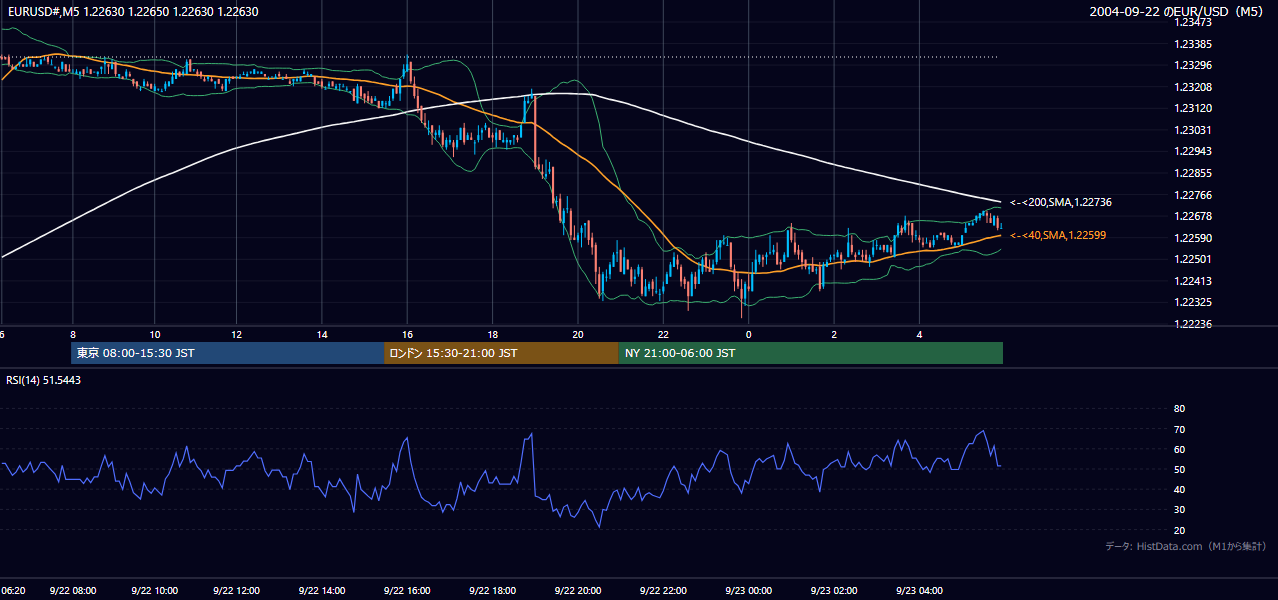Click the RSI(14) 51.5443 indicator label
The height and width of the screenshot is (600, 1278).
pyautogui.click(x=44, y=380)
